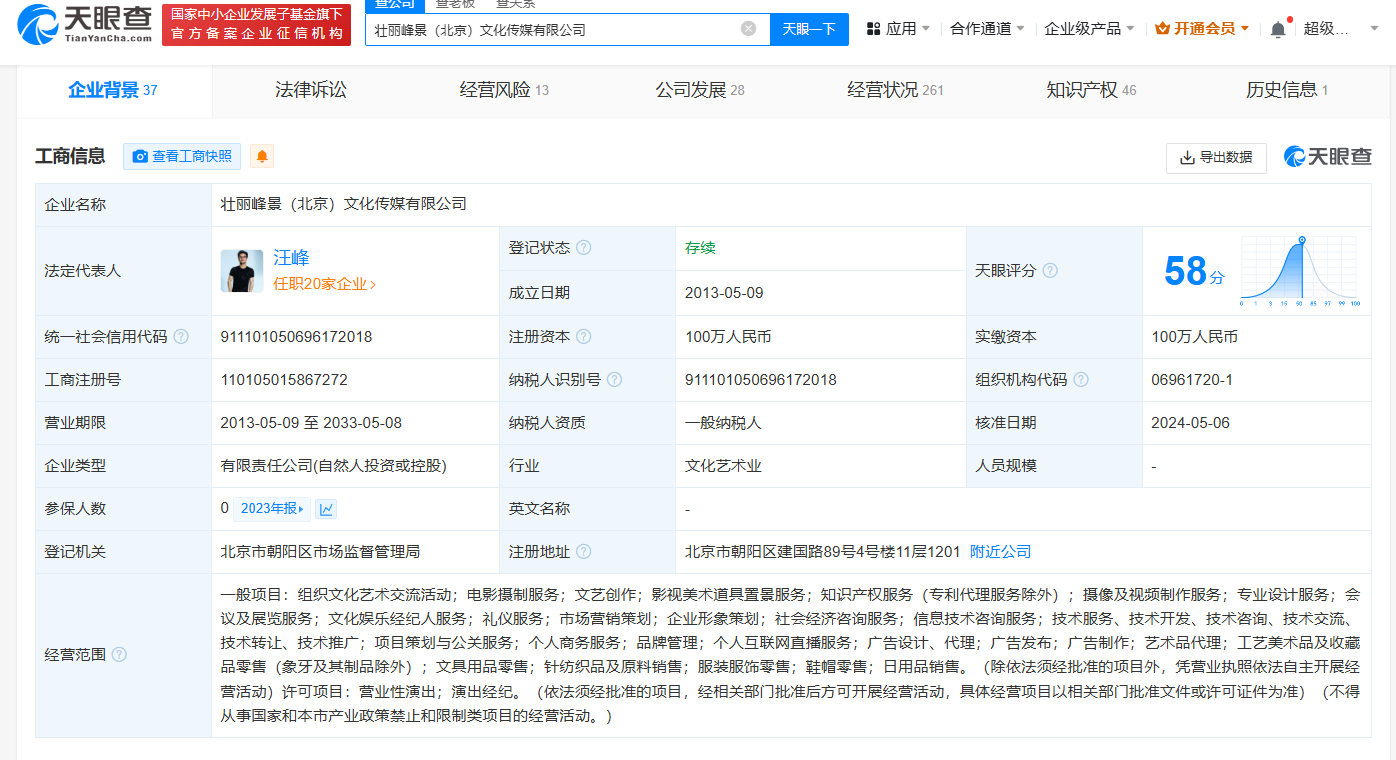The width and height of the screenshot is (1396, 760).
Task: Expand 任职20家企业 link
Action: (x=325, y=284)
